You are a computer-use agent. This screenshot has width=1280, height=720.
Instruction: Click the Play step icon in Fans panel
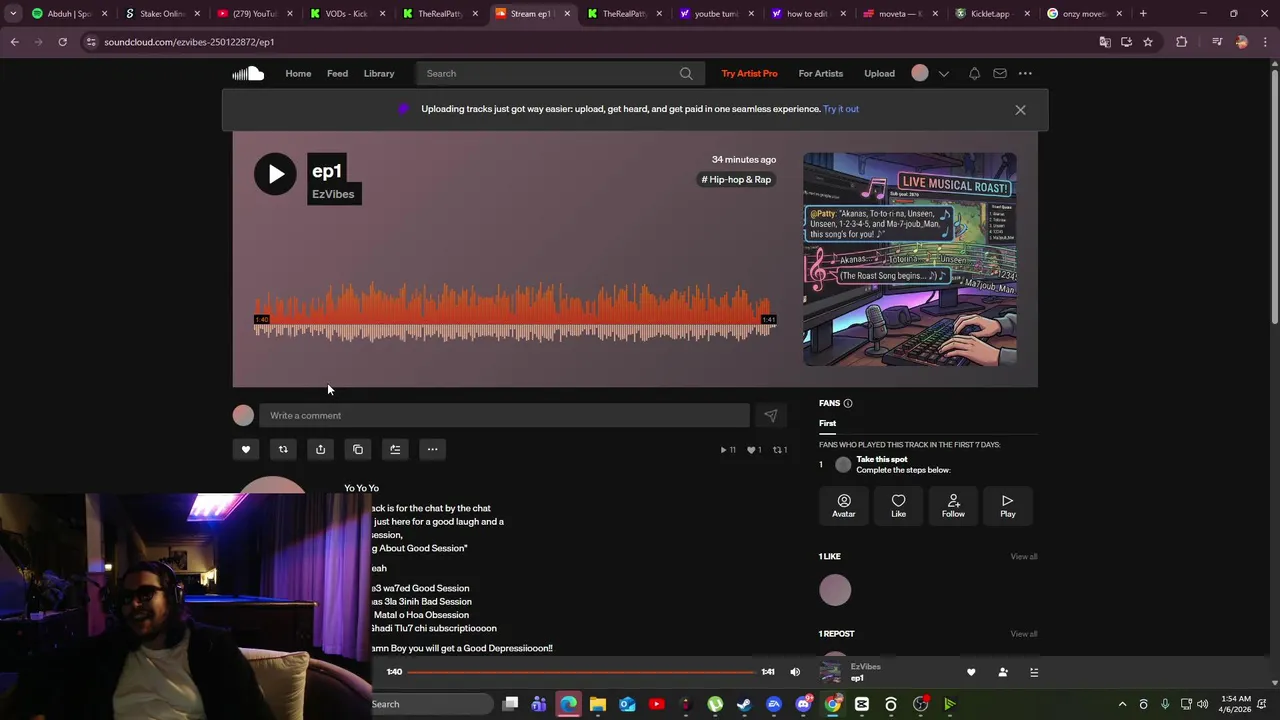coord(1007,506)
